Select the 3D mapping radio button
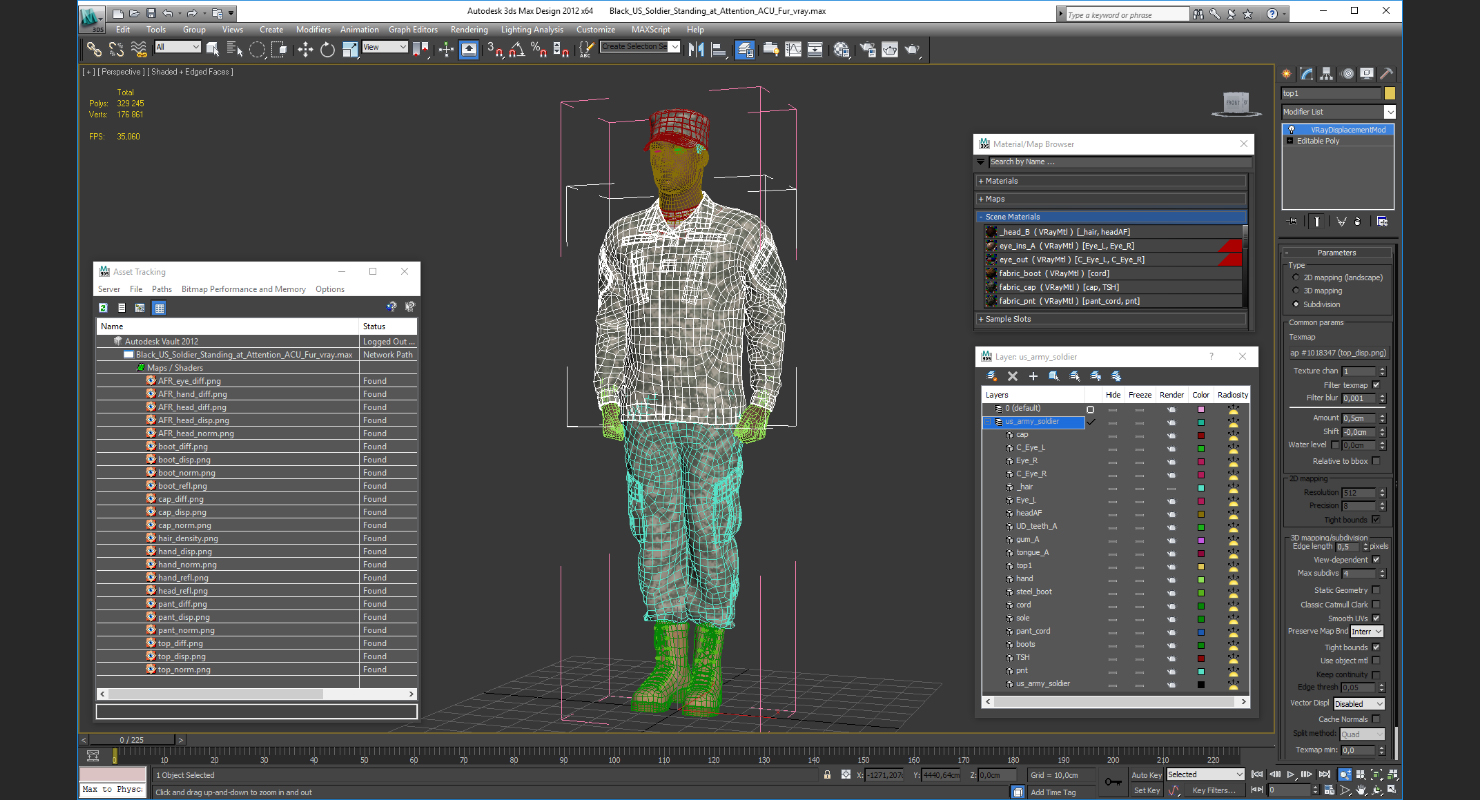 (x=1297, y=291)
